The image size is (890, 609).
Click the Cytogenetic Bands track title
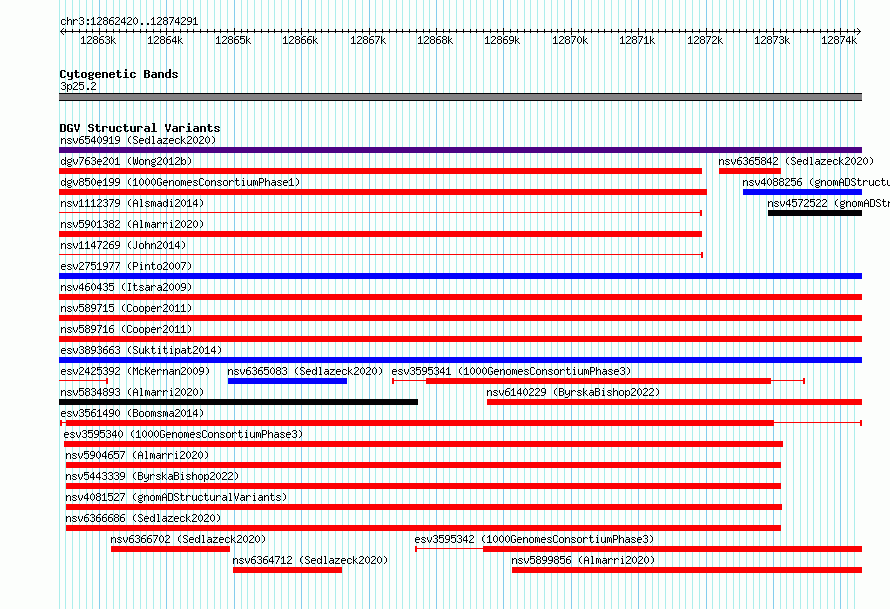coord(119,74)
